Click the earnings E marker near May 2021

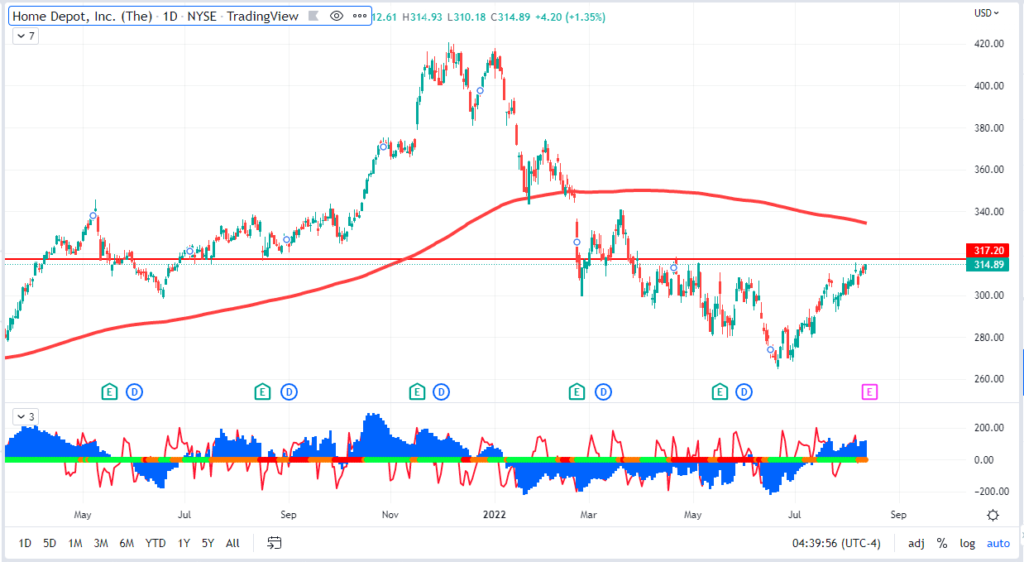109,392
